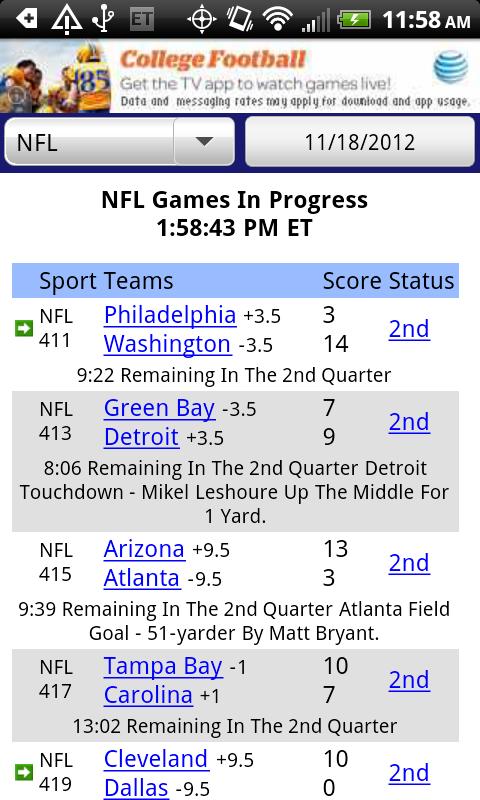Tap 2nd status link for Detroit game
The height and width of the screenshot is (800, 480).
point(409,422)
